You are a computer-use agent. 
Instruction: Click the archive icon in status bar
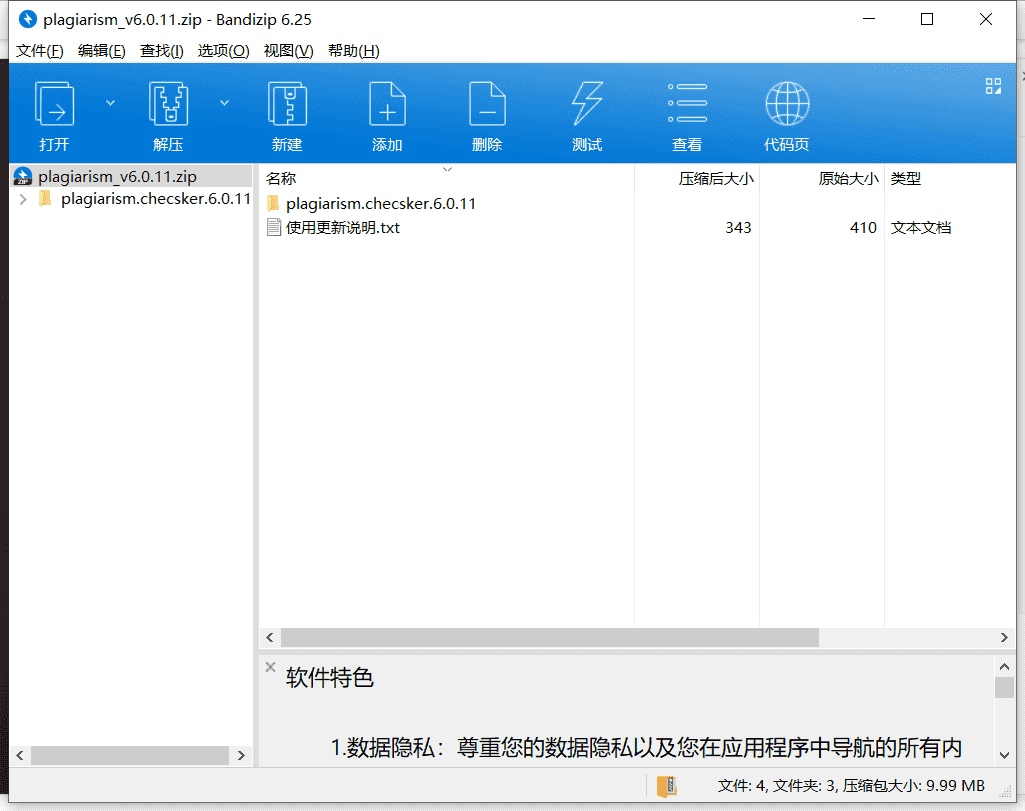tap(666, 786)
